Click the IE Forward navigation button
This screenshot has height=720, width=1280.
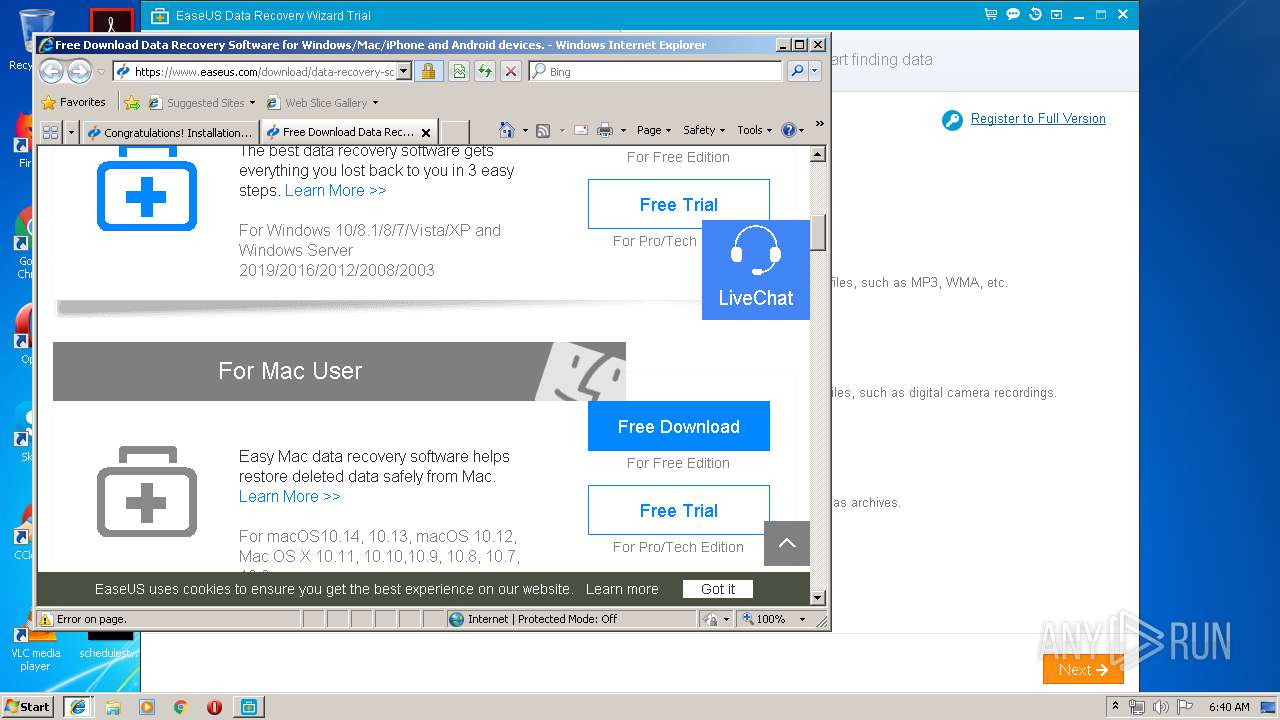pyautogui.click(x=79, y=71)
